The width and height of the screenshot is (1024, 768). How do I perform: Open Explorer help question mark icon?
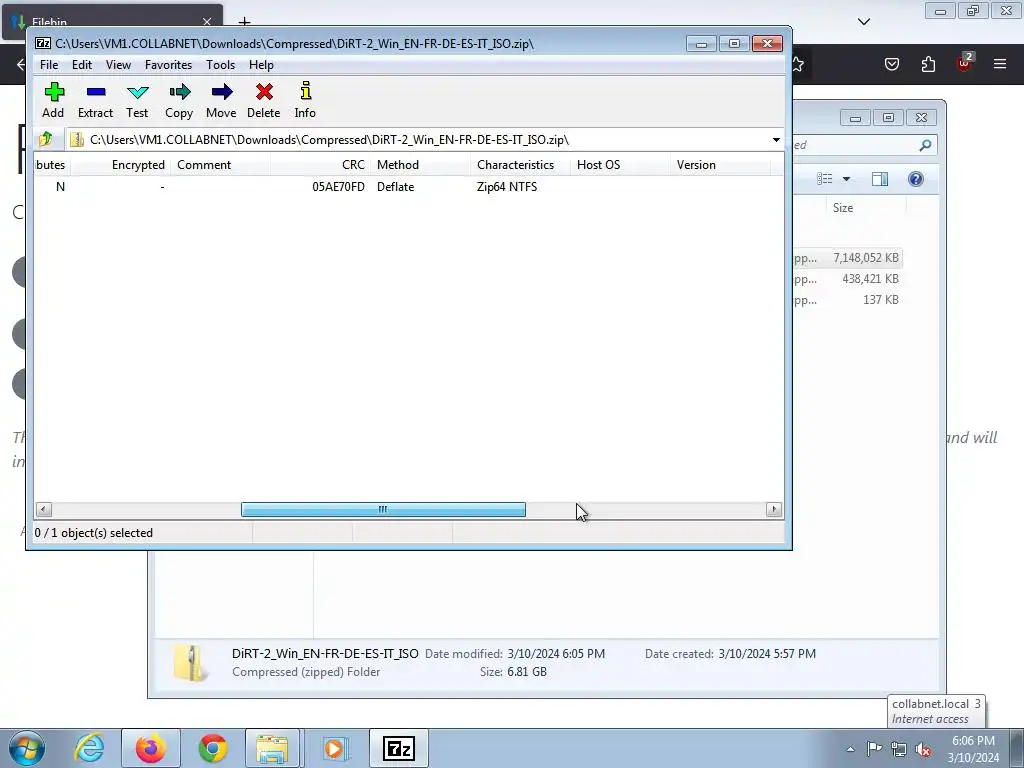tap(916, 179)
